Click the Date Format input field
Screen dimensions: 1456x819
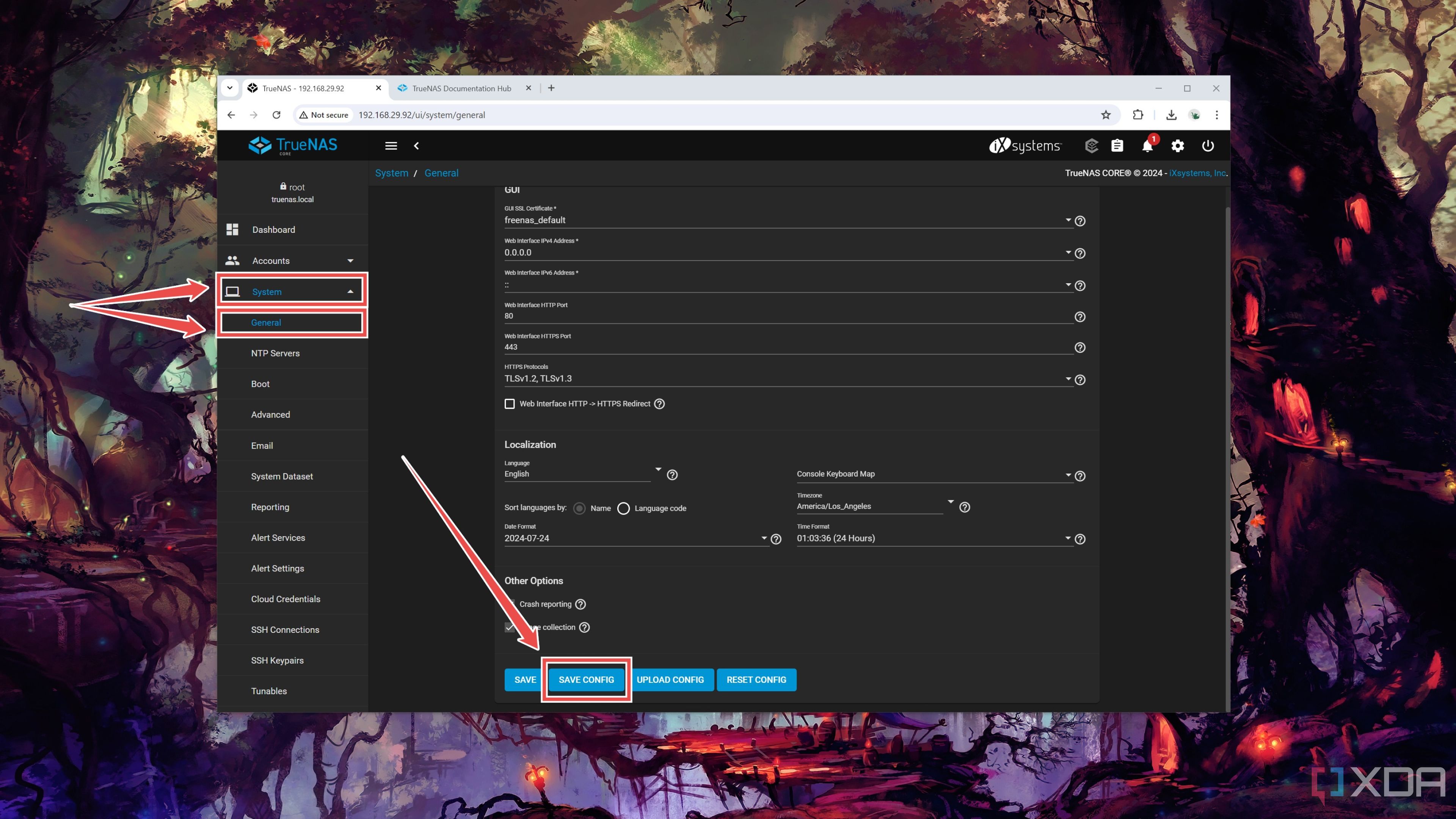631,538
